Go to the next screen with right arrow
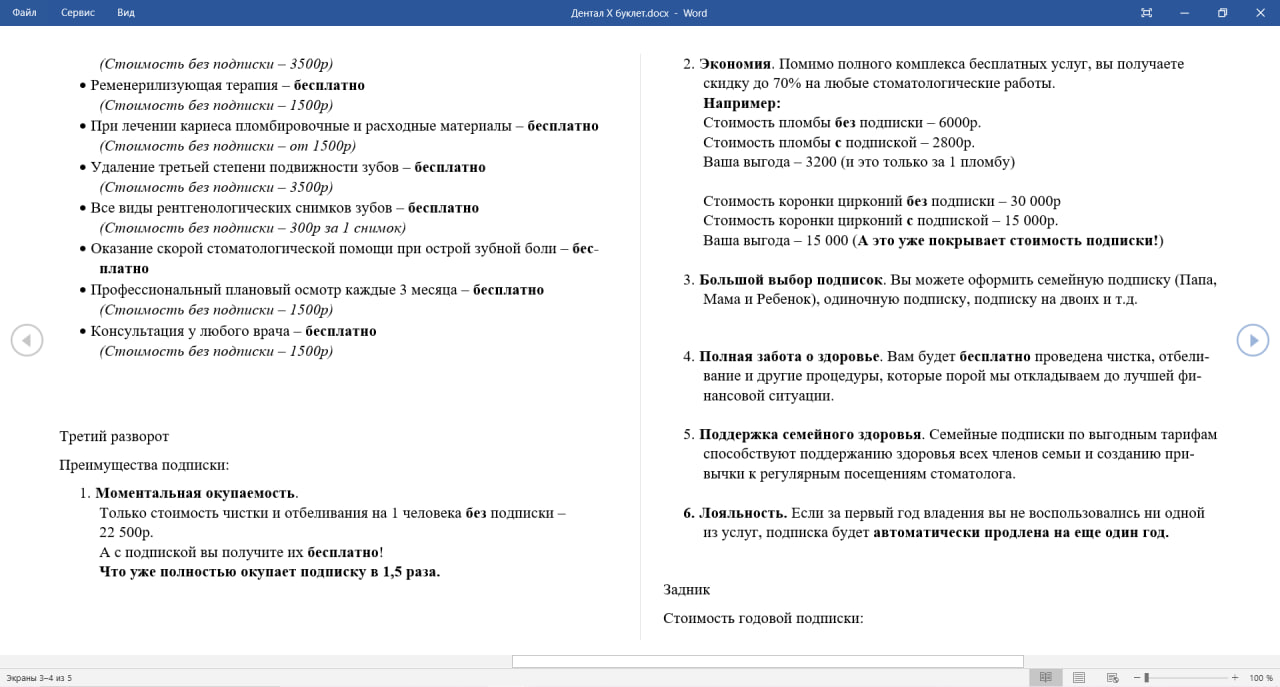This screenshot has width=1280, height=687. [x=1253, y=340]
